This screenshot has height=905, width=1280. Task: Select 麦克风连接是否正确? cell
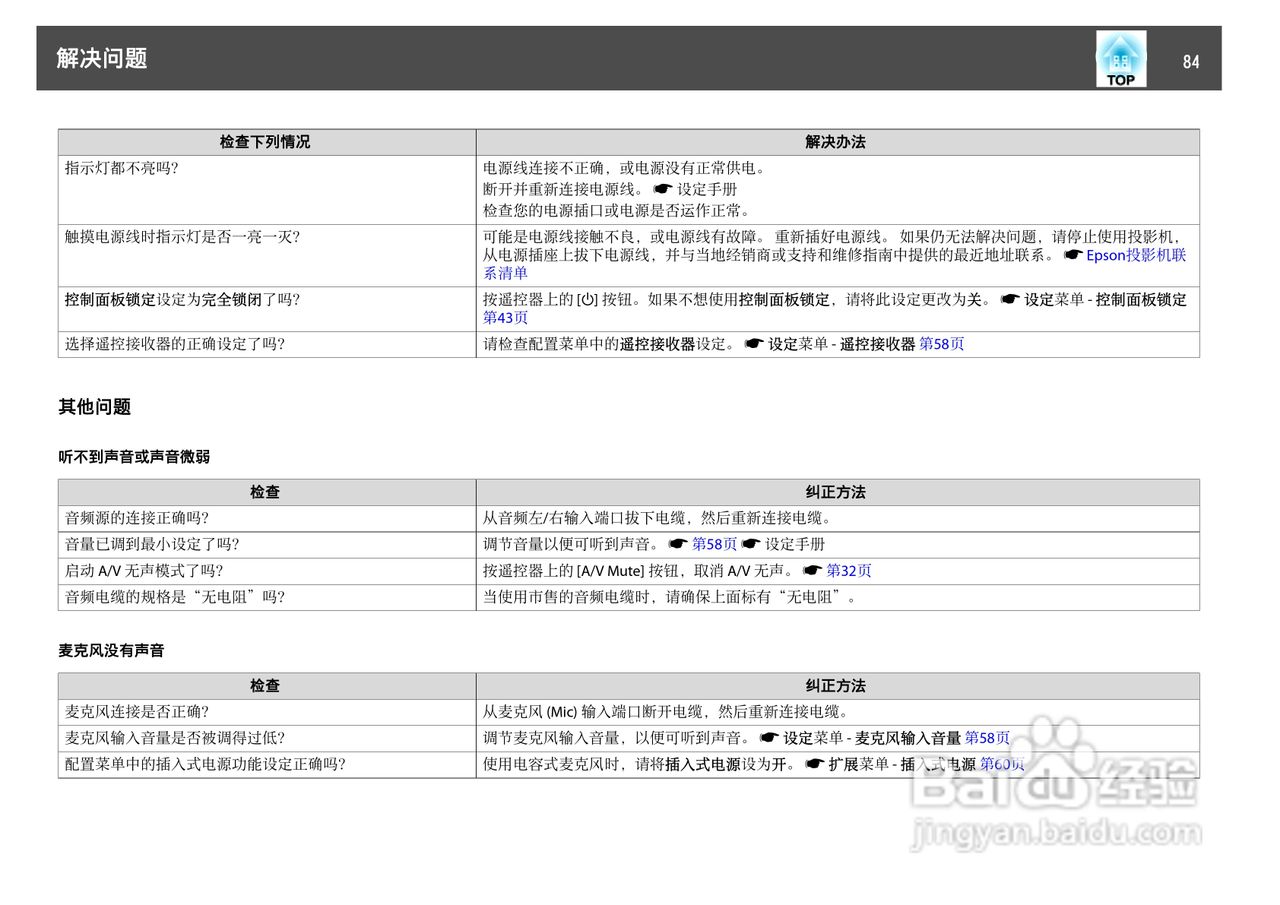266,712
